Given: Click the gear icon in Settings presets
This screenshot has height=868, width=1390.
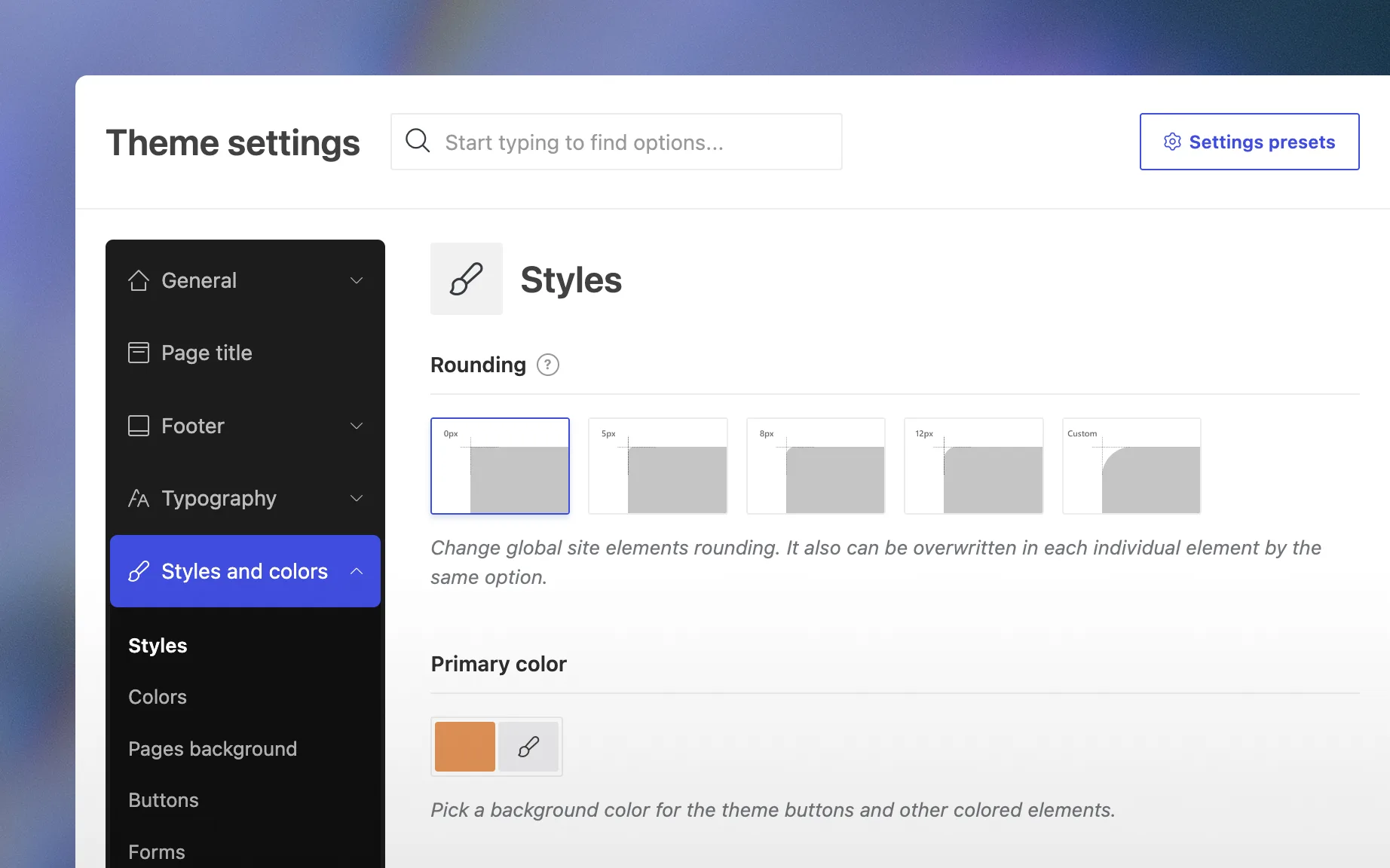Looking at the screenshot, I should (1172, 142).
